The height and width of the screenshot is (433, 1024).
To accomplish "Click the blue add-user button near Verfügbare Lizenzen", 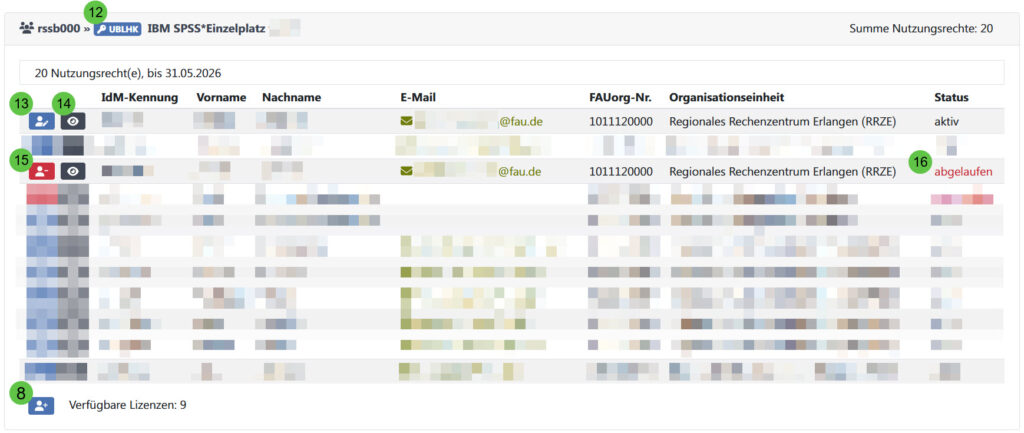I will [41, 405].
